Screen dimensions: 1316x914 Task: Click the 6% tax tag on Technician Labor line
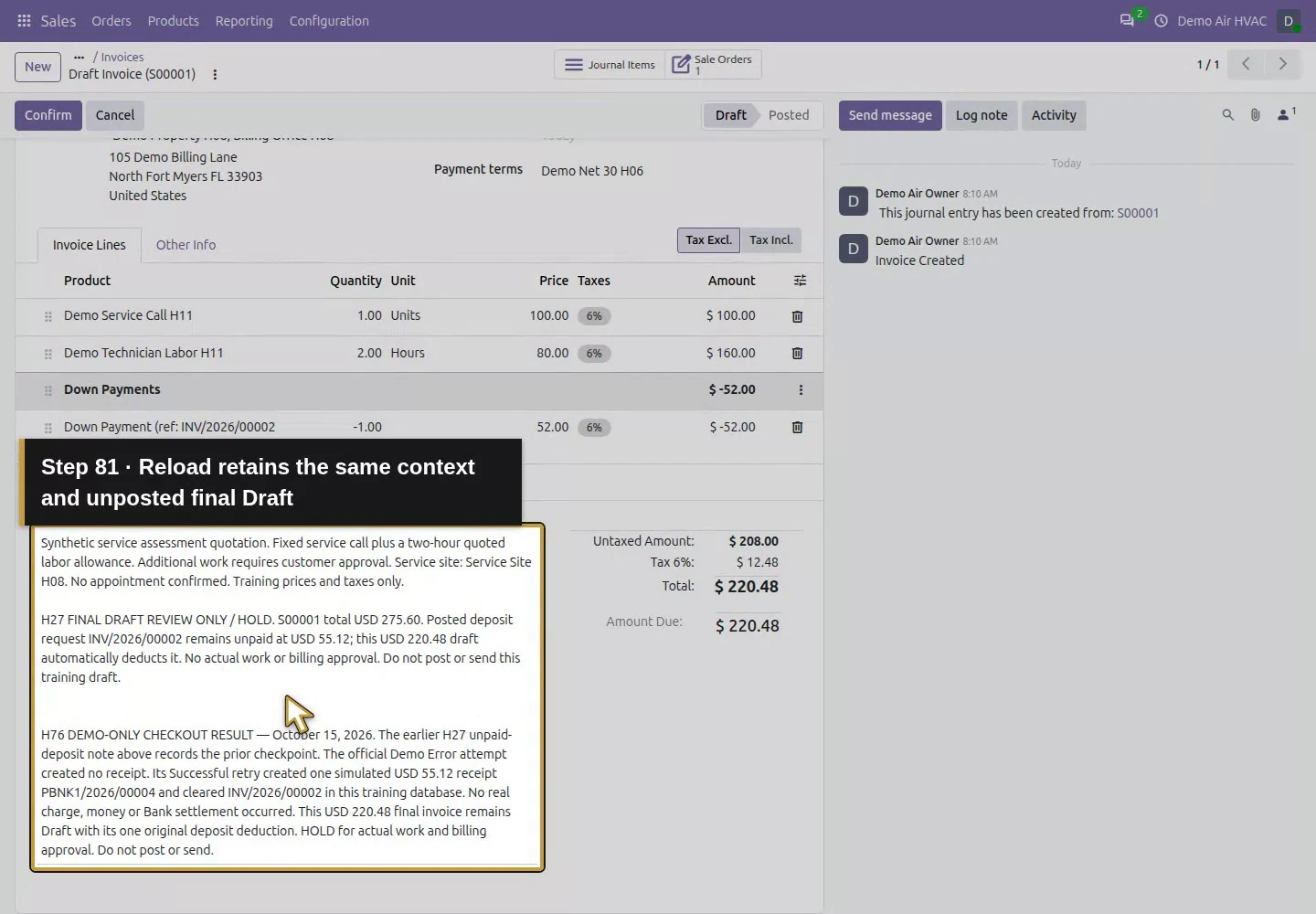click(594, 354)
